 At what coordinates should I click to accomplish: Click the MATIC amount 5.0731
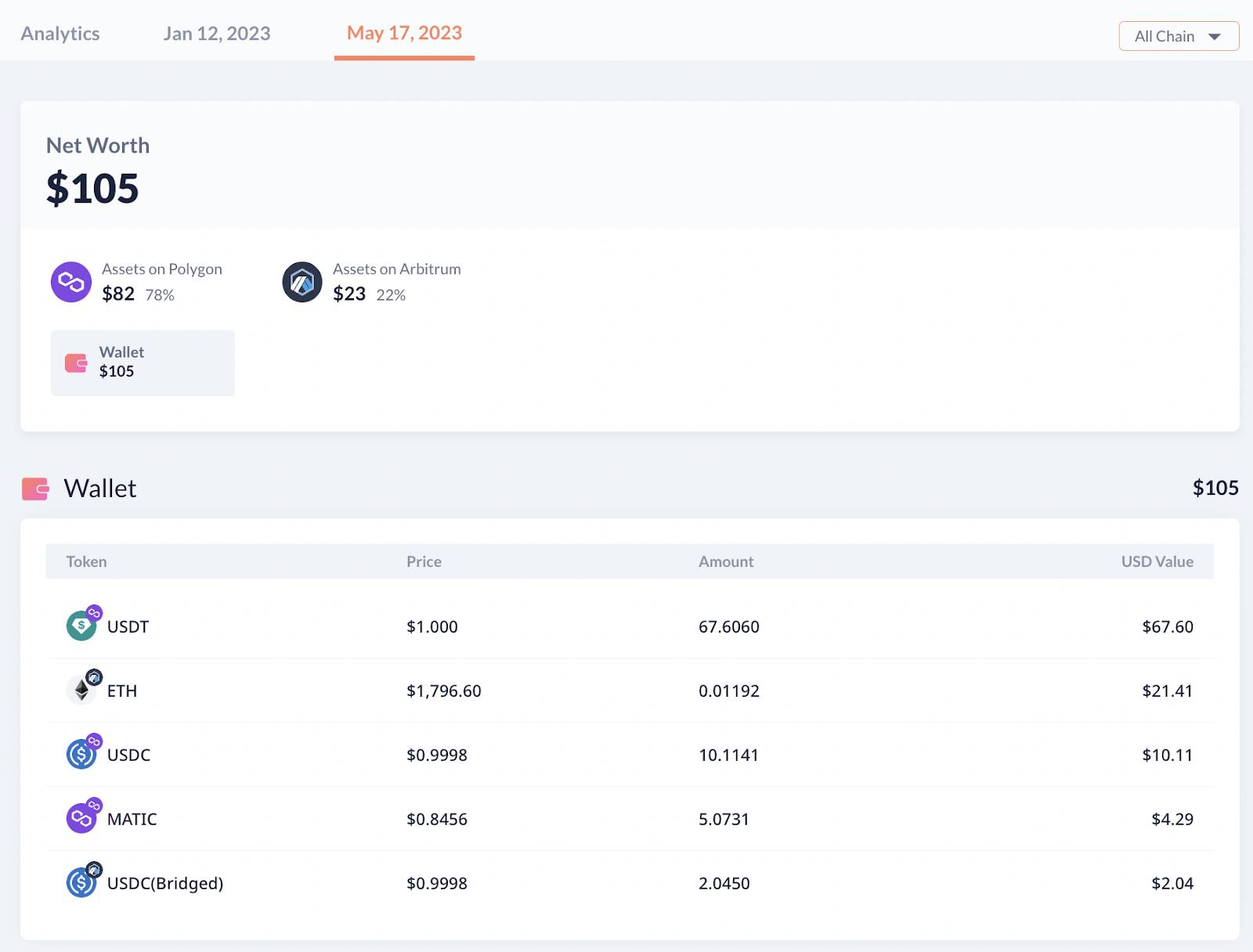[724, 819]
